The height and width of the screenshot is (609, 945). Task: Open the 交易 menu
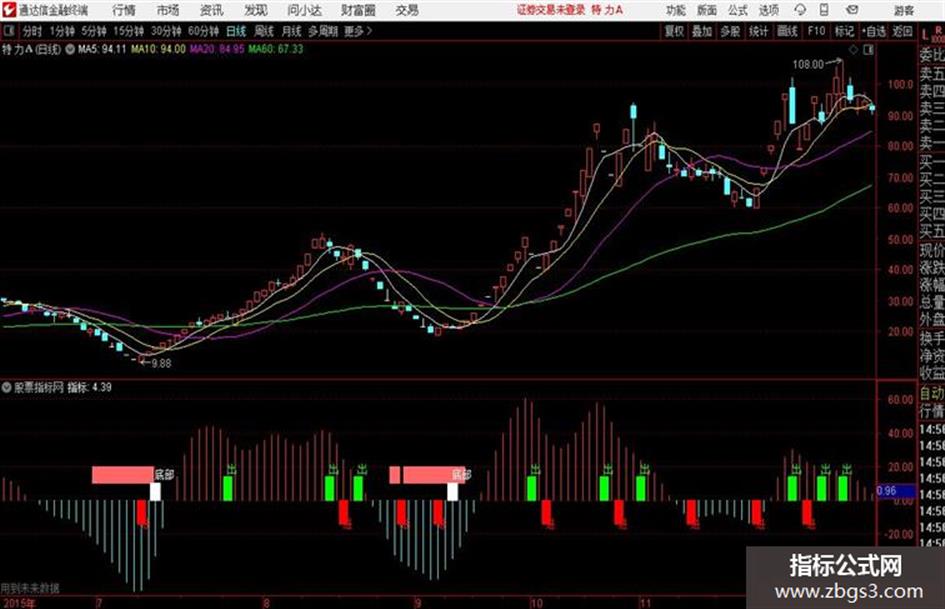407,10
